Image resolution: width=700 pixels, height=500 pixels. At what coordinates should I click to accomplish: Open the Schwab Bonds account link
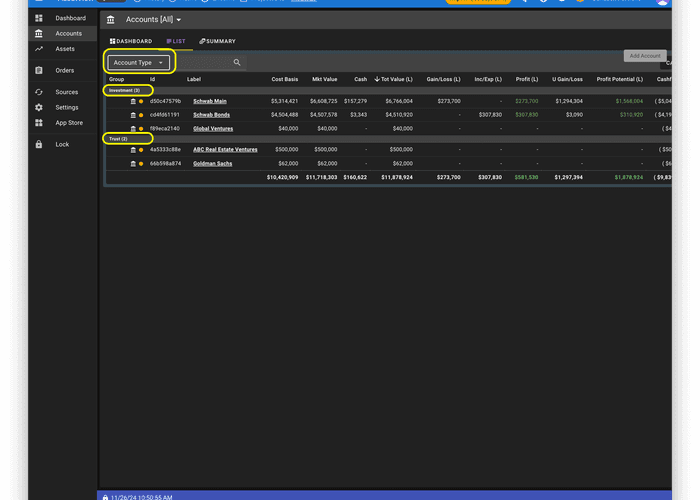coord(211,115)
